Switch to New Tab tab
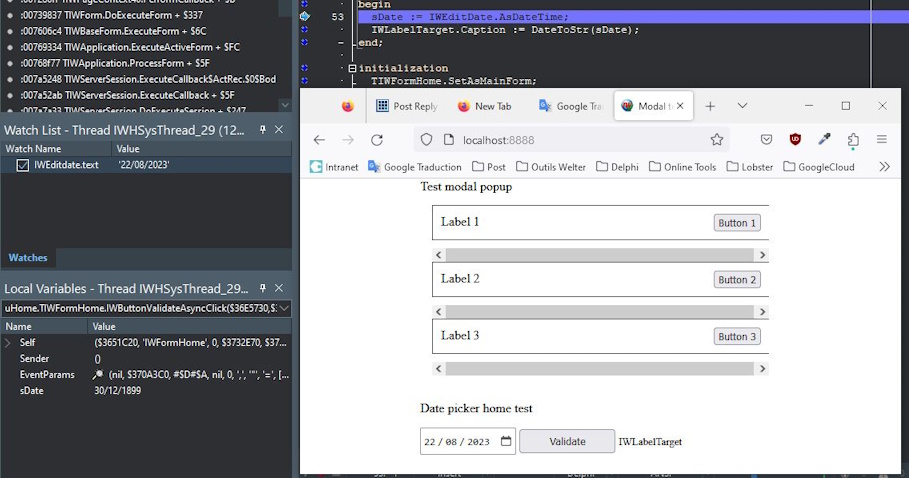The image size is (909, 478). coord(485,106)
